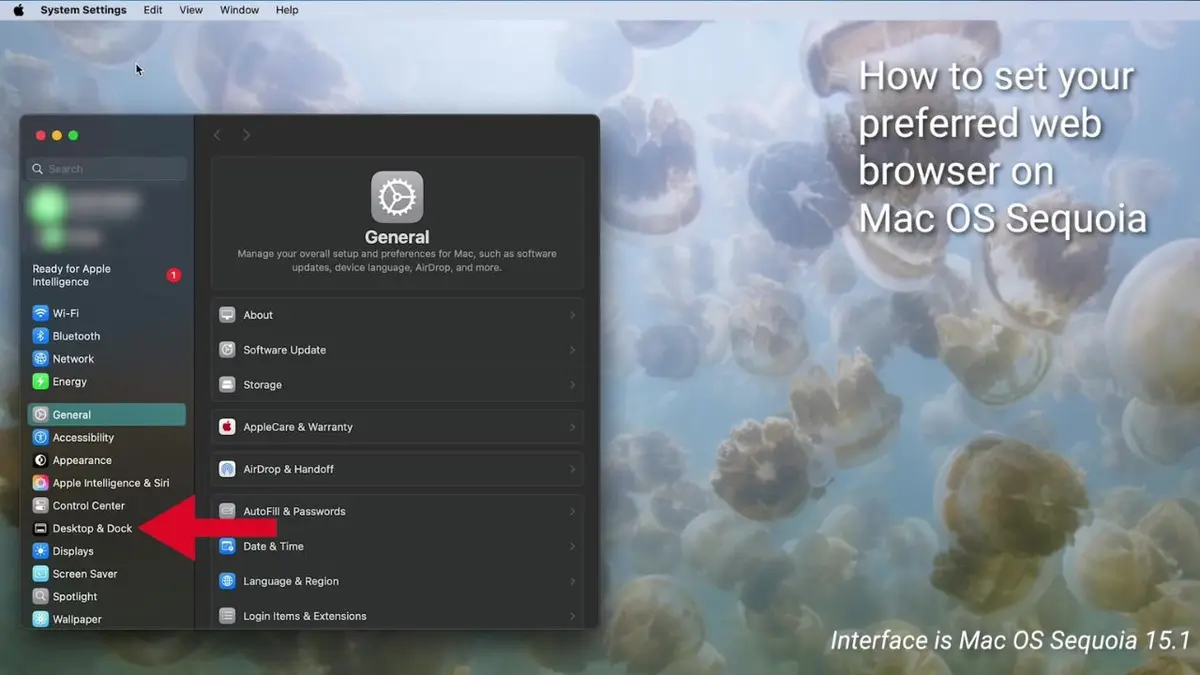1200x675 pixels.
Task: Select the Control Center label in sidebar
Action: (x=89, y=505)
